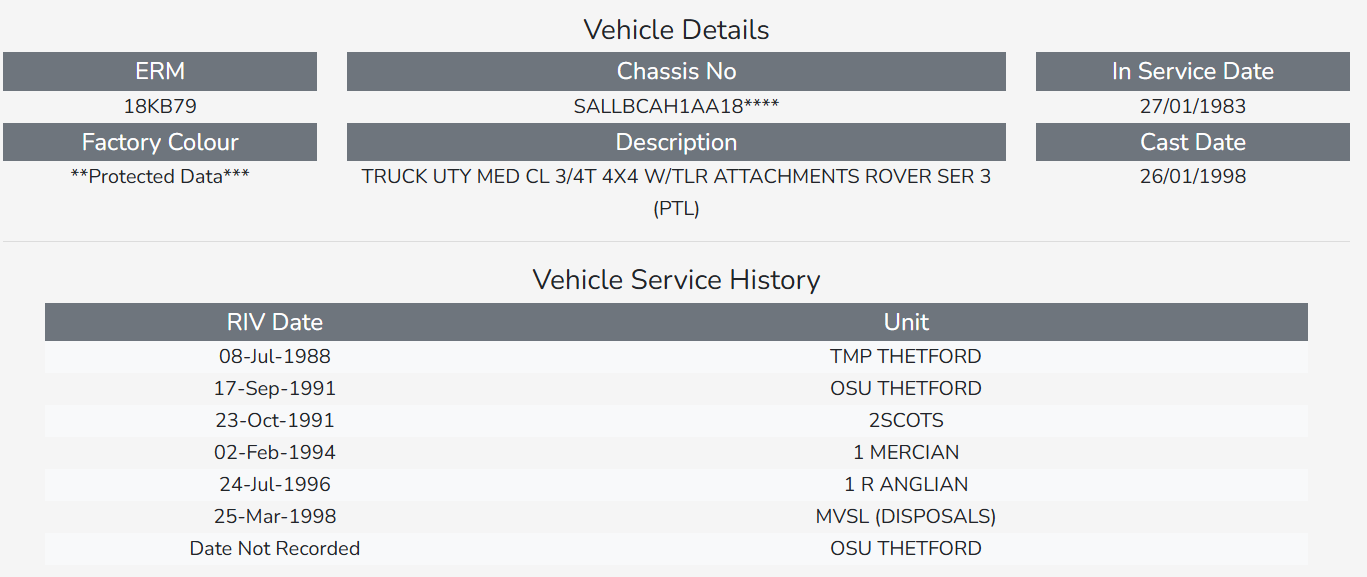The height and width of the screenshot is (577, 1367).
Task: Click the truck description text
Action: tap(676, 177)
